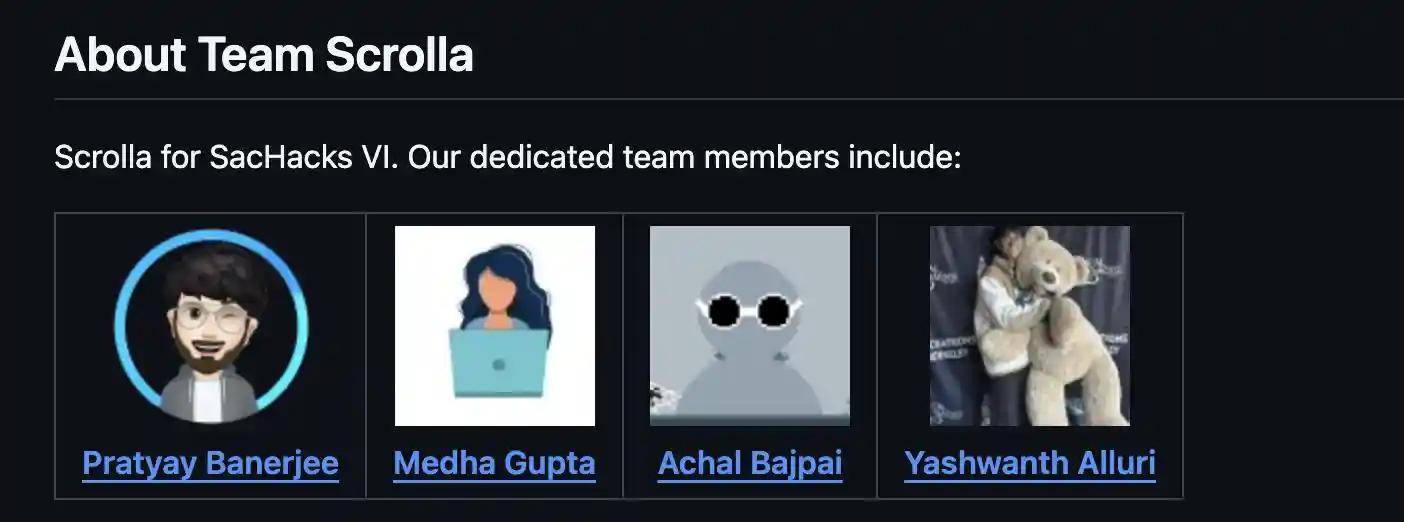
Task: Open the Achal Bajpai link
Action: (x=750, y=464)
